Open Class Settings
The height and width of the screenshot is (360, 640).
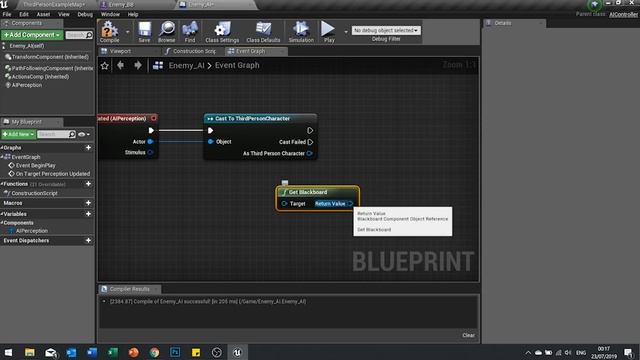[222, 32]
